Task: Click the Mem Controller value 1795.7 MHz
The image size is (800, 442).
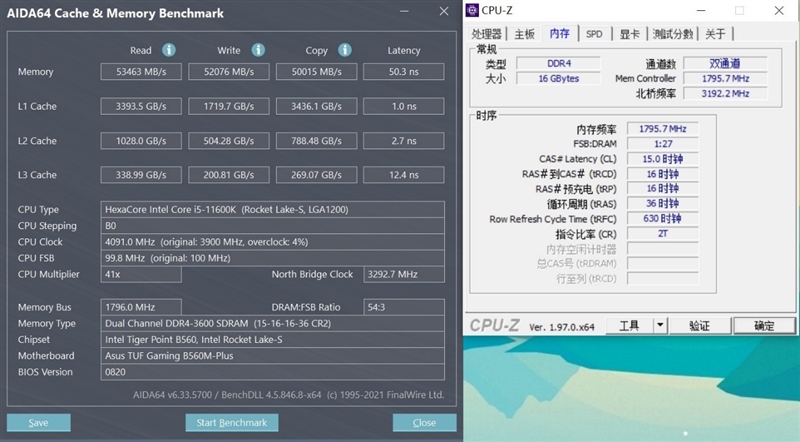Action: pos(725,79)
